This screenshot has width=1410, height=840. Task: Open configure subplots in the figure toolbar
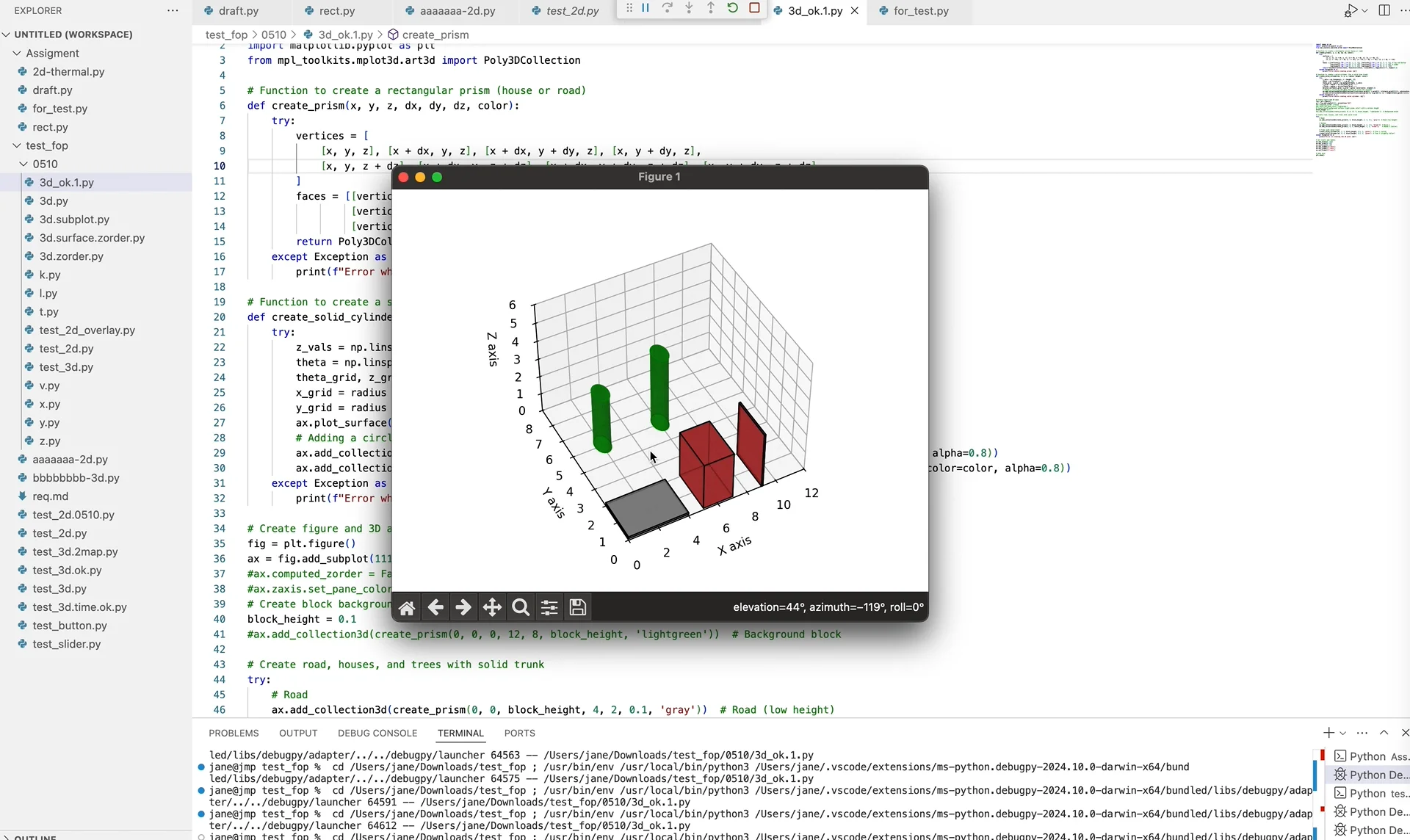coord(549,607)
